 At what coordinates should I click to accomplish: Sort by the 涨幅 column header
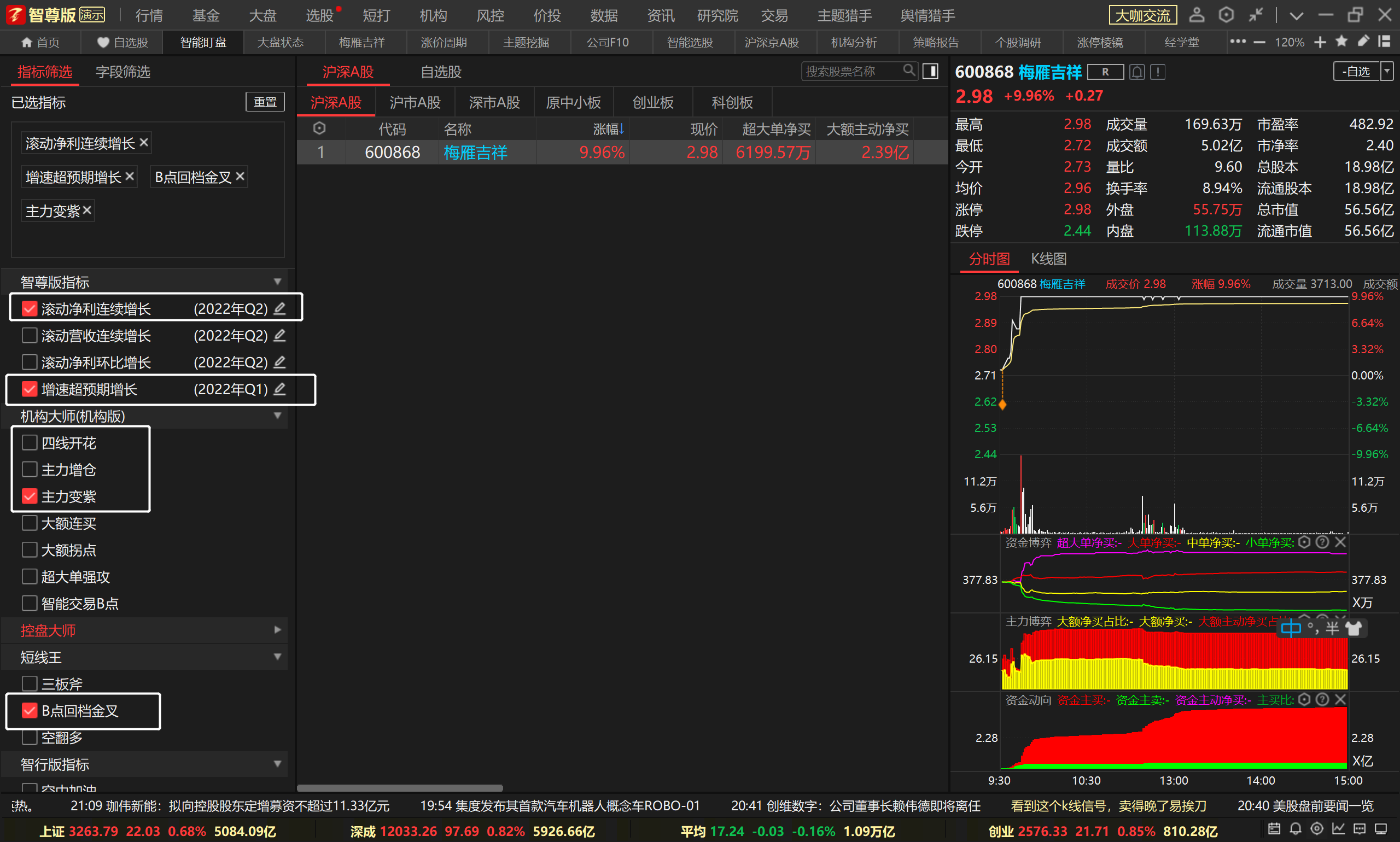(608, 130)
